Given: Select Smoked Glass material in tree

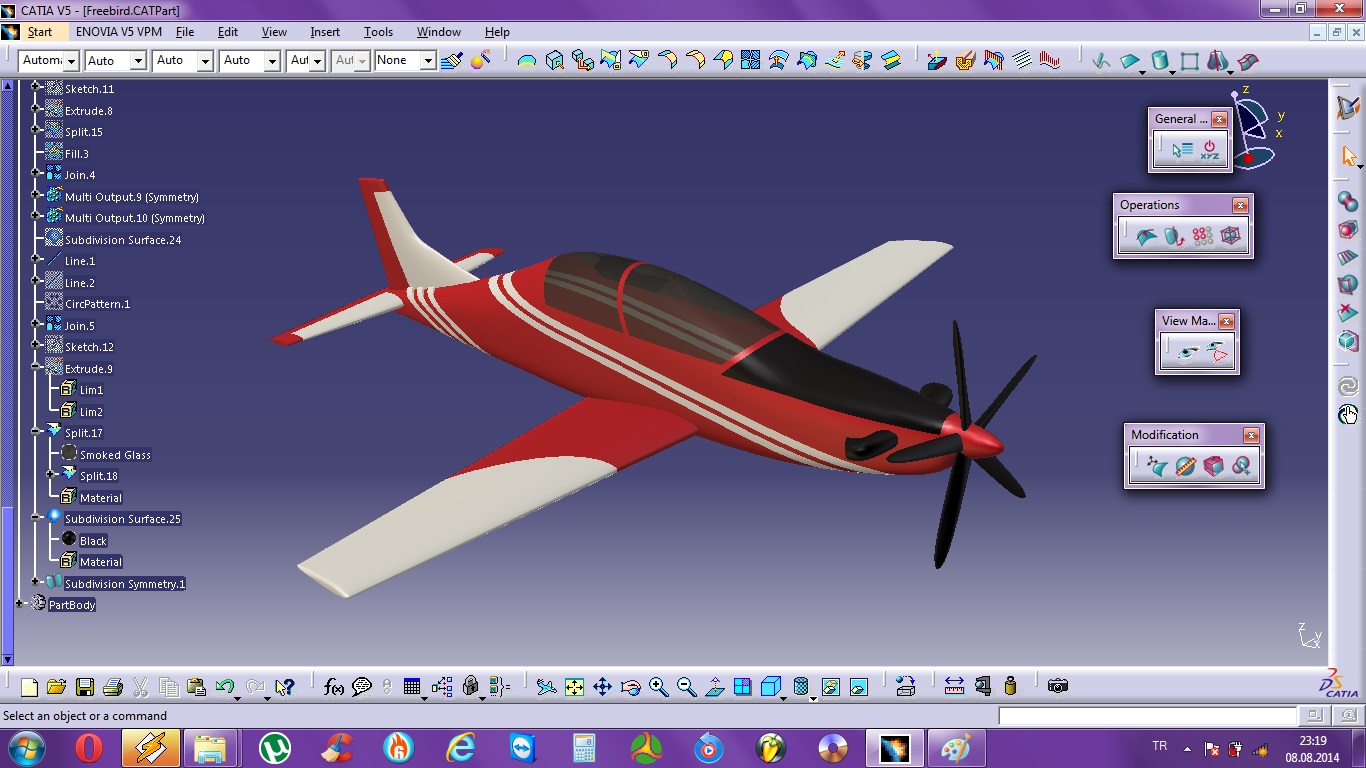Looking at the screenshot, I should coord(115,455).
